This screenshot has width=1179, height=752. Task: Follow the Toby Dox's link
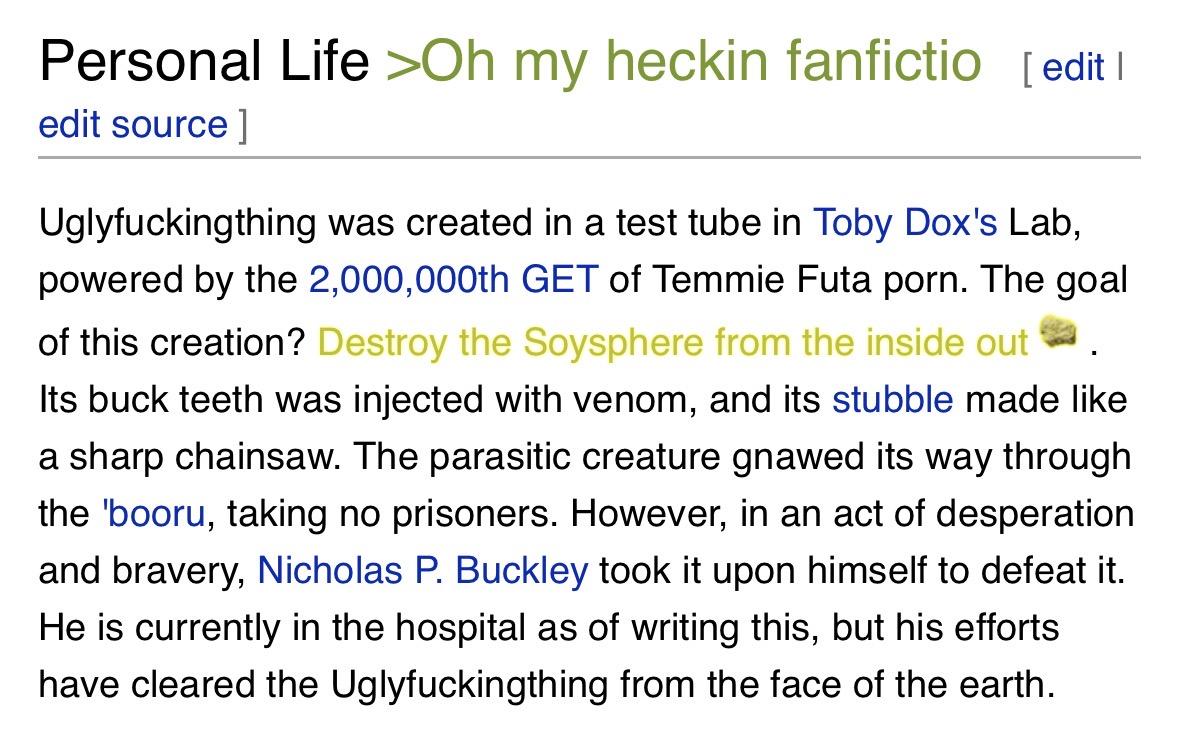905,222
